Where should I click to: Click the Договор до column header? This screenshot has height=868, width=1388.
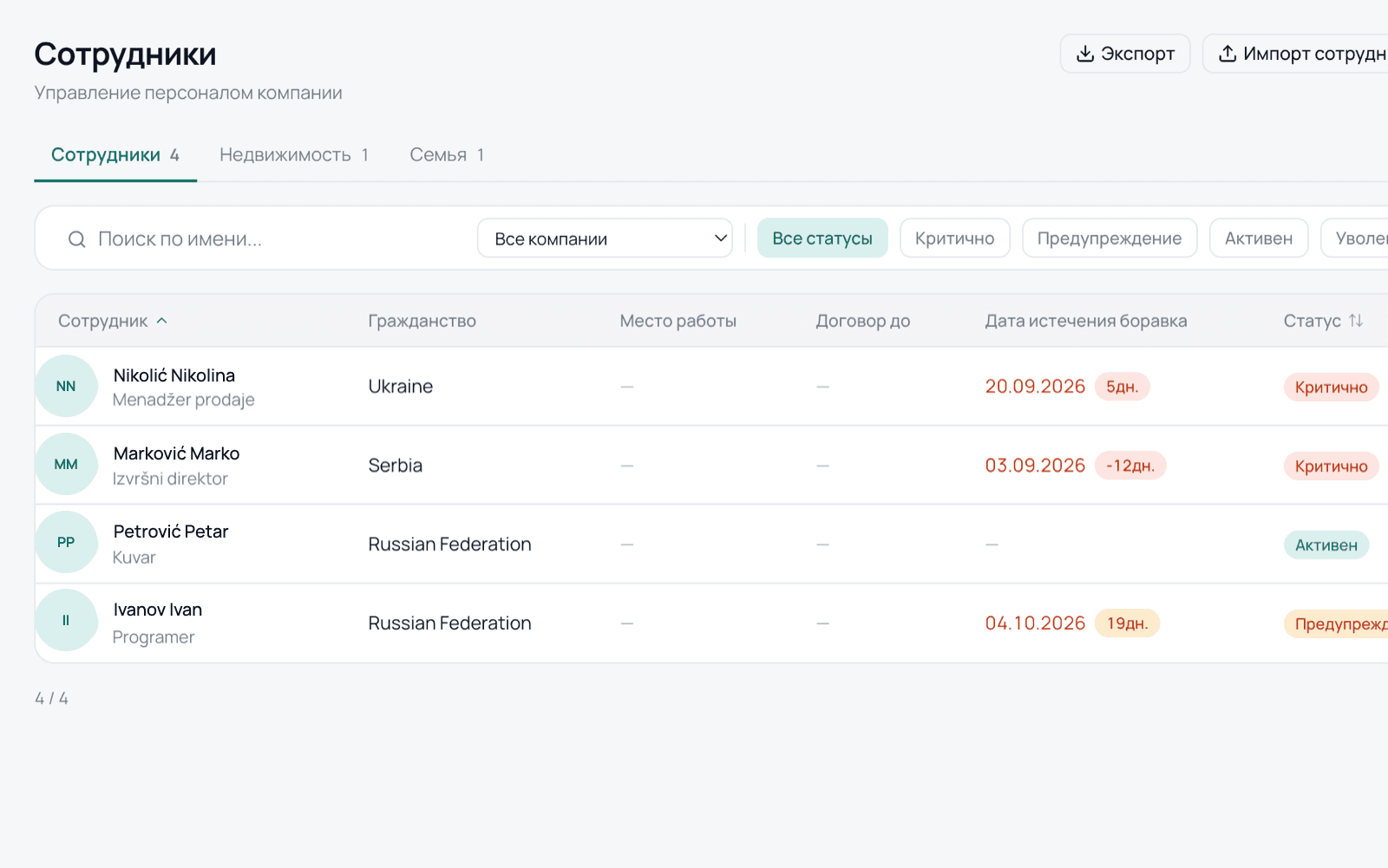[x=863, y=321]
